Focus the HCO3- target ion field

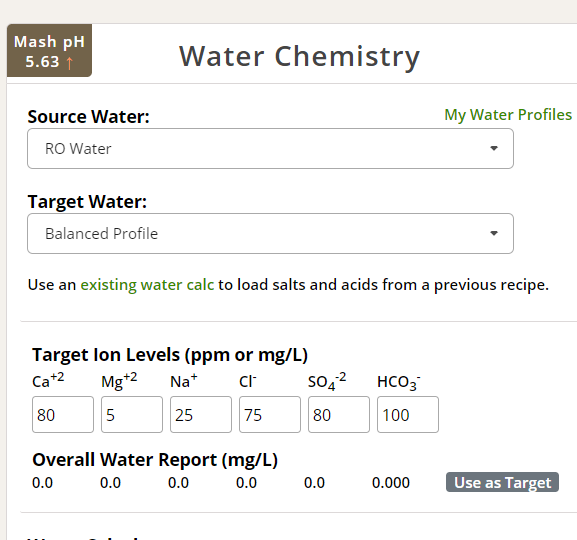coord(408,414)
